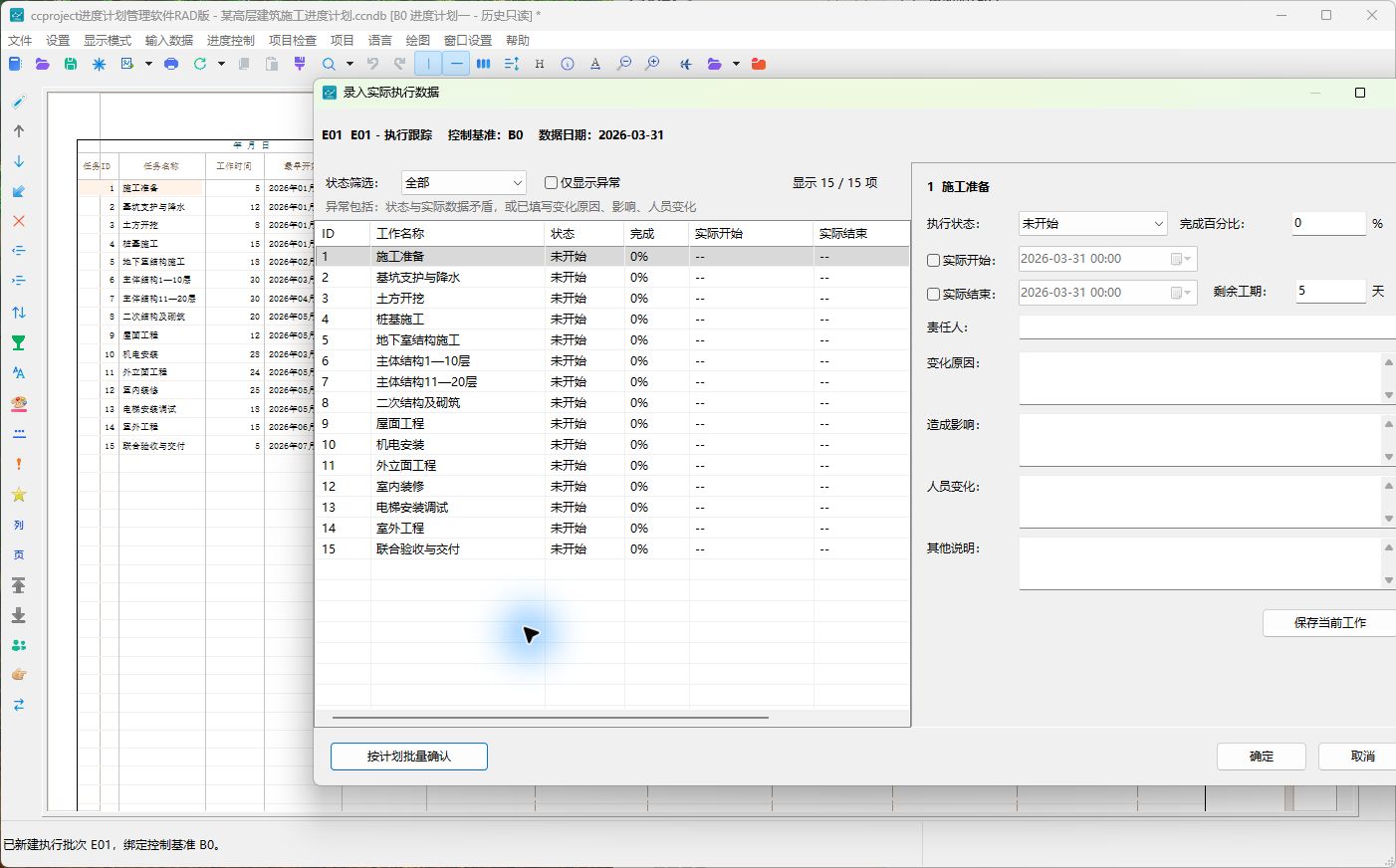1396x868 pixels.
Task: Click 按计划批量确认 button
Action: click(409, 757)
